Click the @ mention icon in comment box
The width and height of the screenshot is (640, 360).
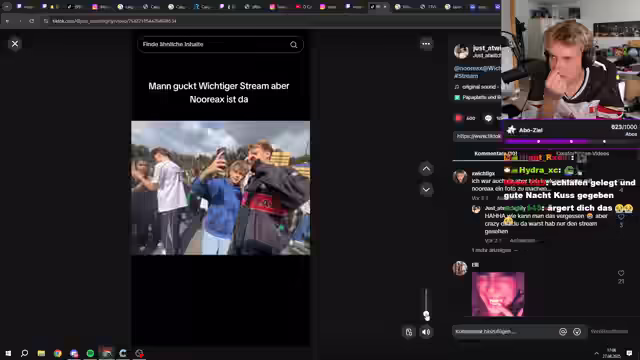coord(563,332)
